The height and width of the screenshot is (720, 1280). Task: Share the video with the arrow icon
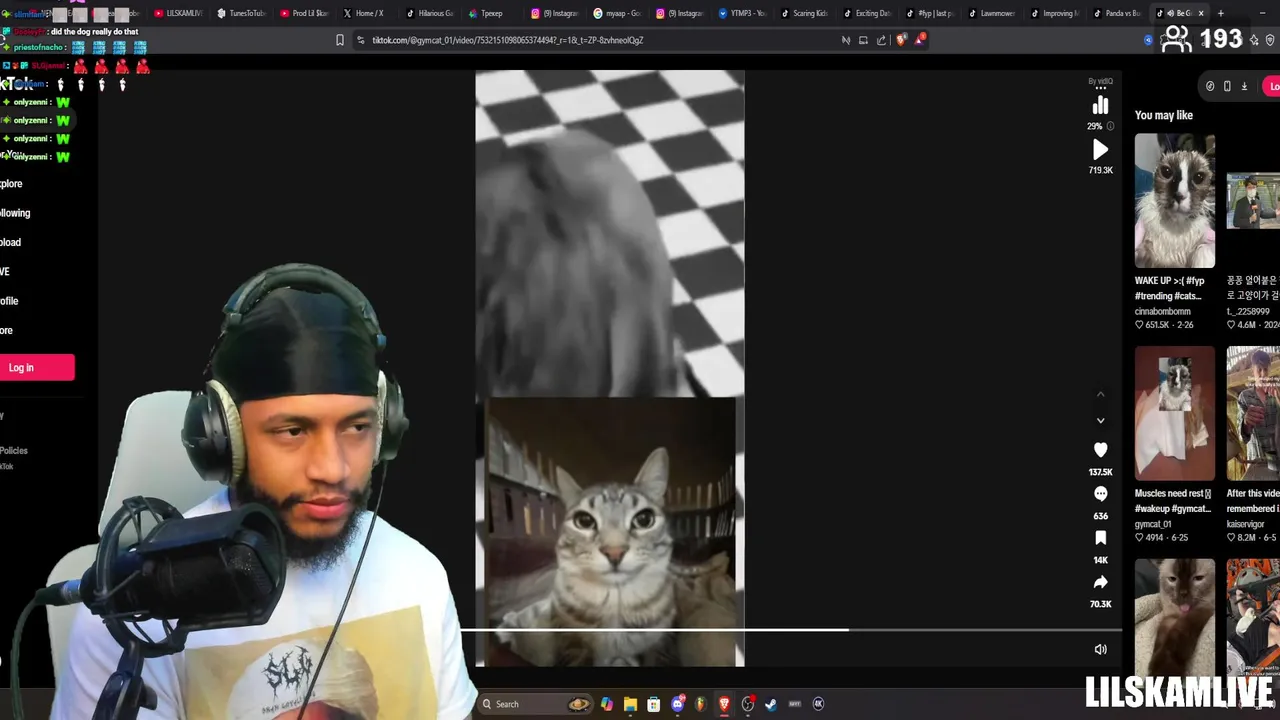[x=1100, y=582]
